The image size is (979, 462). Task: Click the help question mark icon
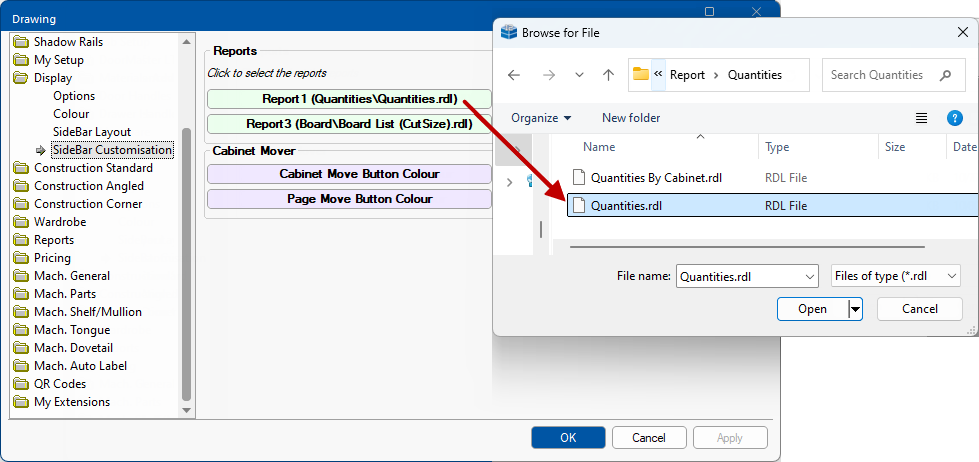[x=954, y=118]
